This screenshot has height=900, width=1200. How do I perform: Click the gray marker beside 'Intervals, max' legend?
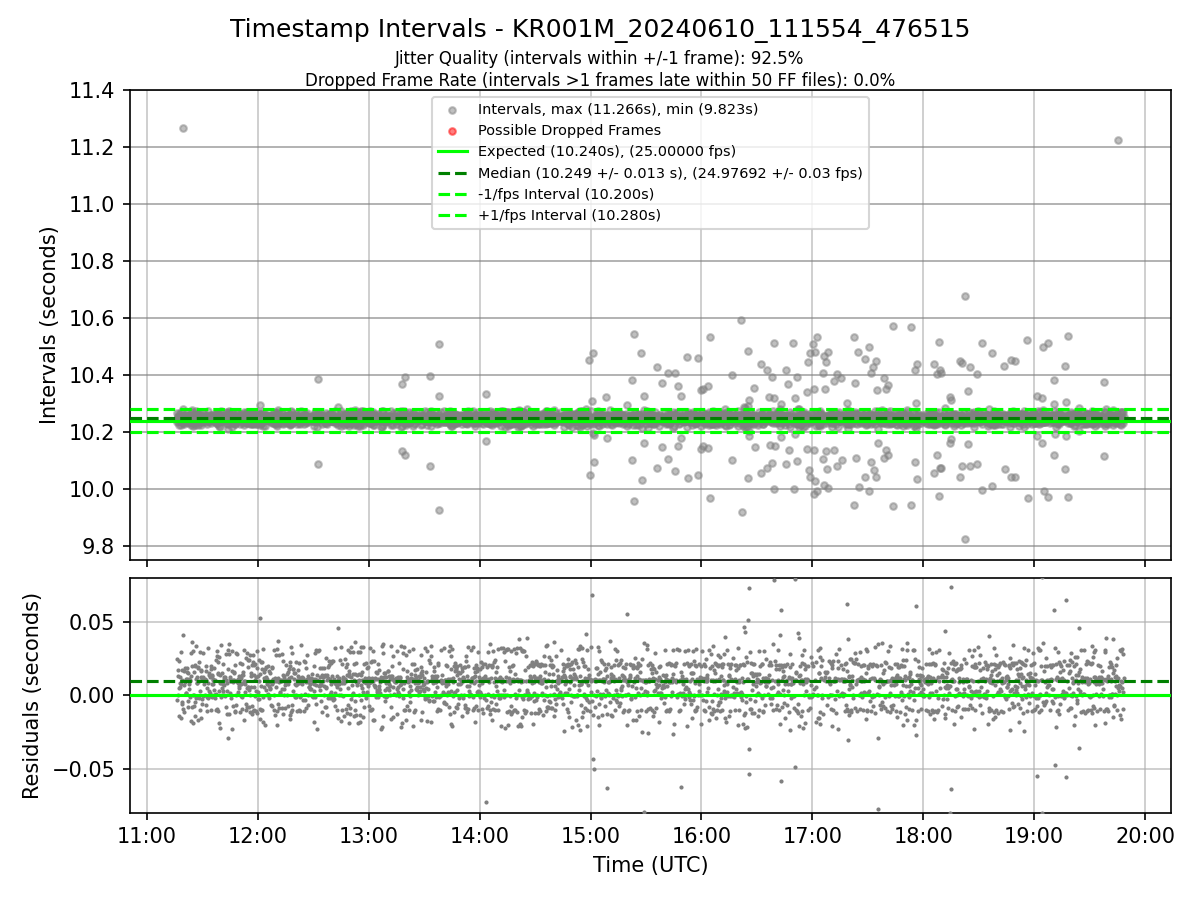coord(453,110)
